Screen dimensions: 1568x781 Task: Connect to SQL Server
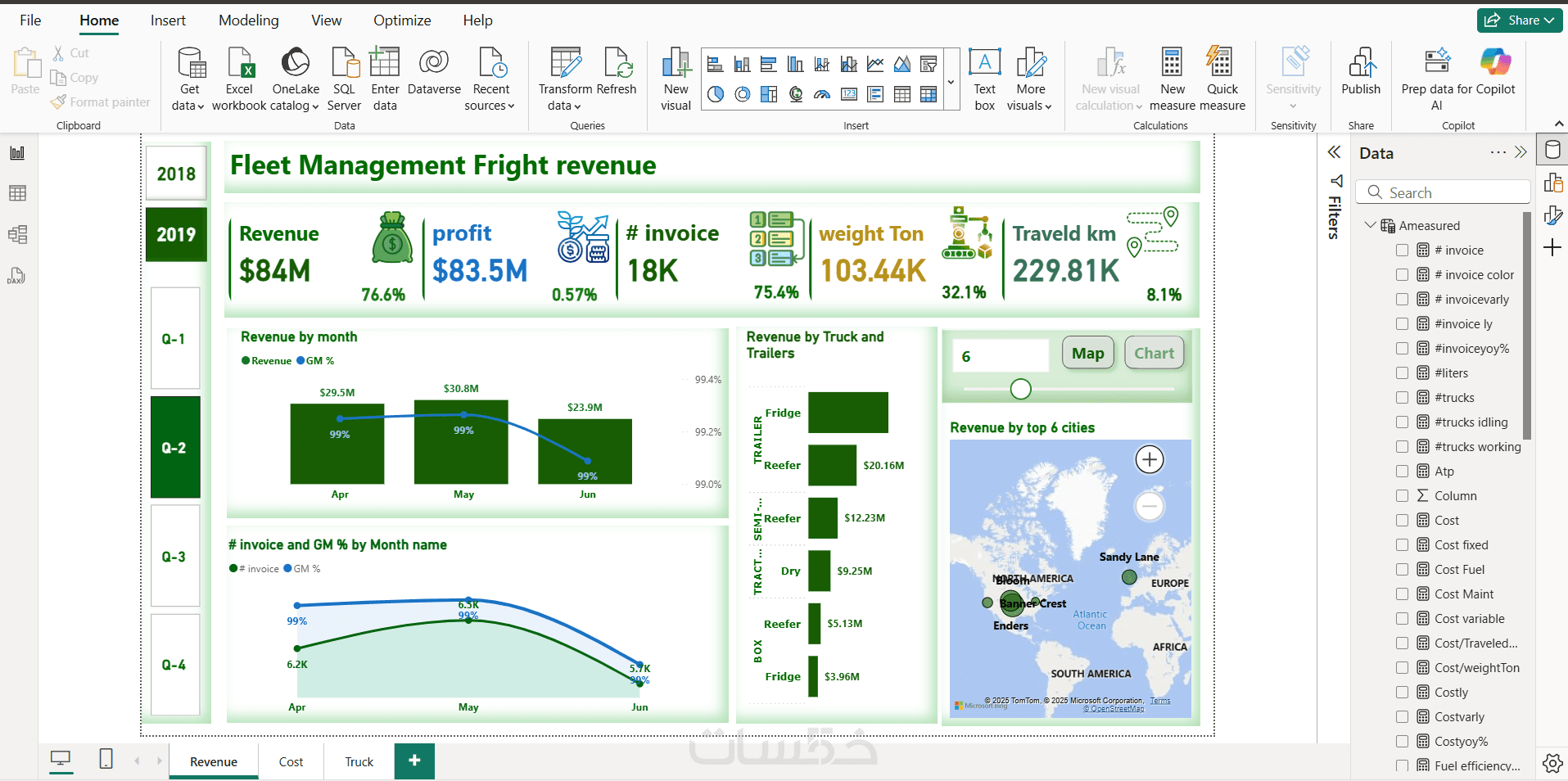344,79
